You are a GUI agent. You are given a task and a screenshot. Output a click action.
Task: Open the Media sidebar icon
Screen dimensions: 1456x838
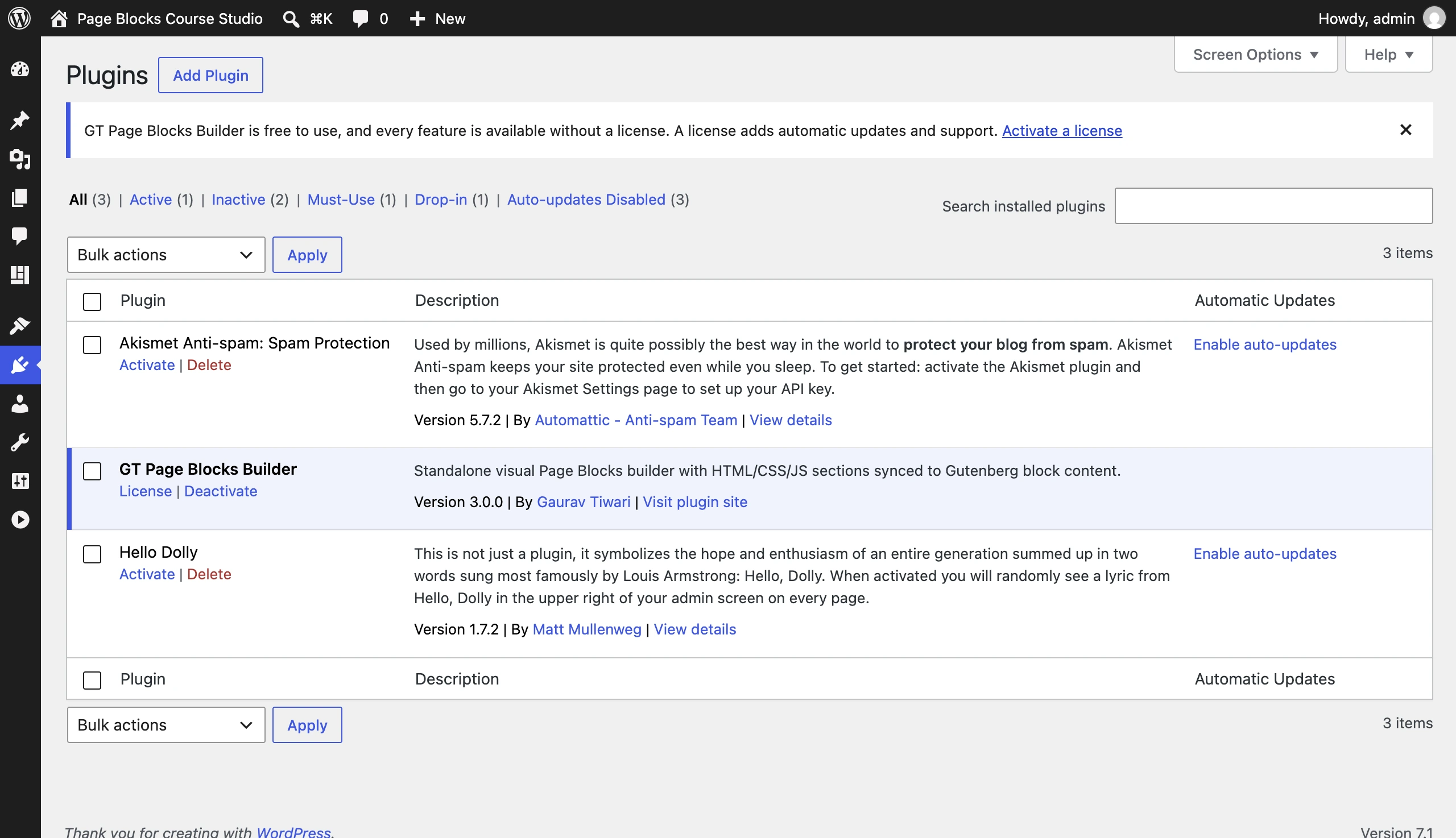click(x=20, y=159)
